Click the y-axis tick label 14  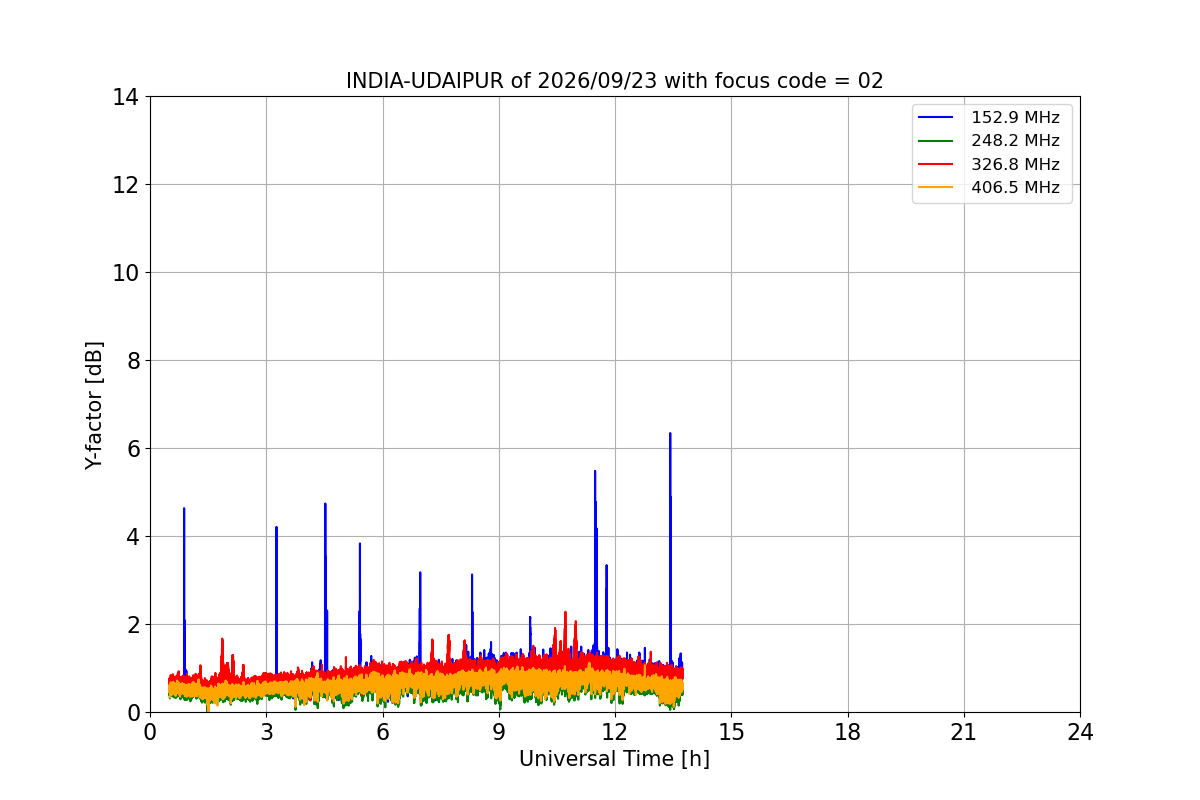pyautogui.click(x=125, y=97)
